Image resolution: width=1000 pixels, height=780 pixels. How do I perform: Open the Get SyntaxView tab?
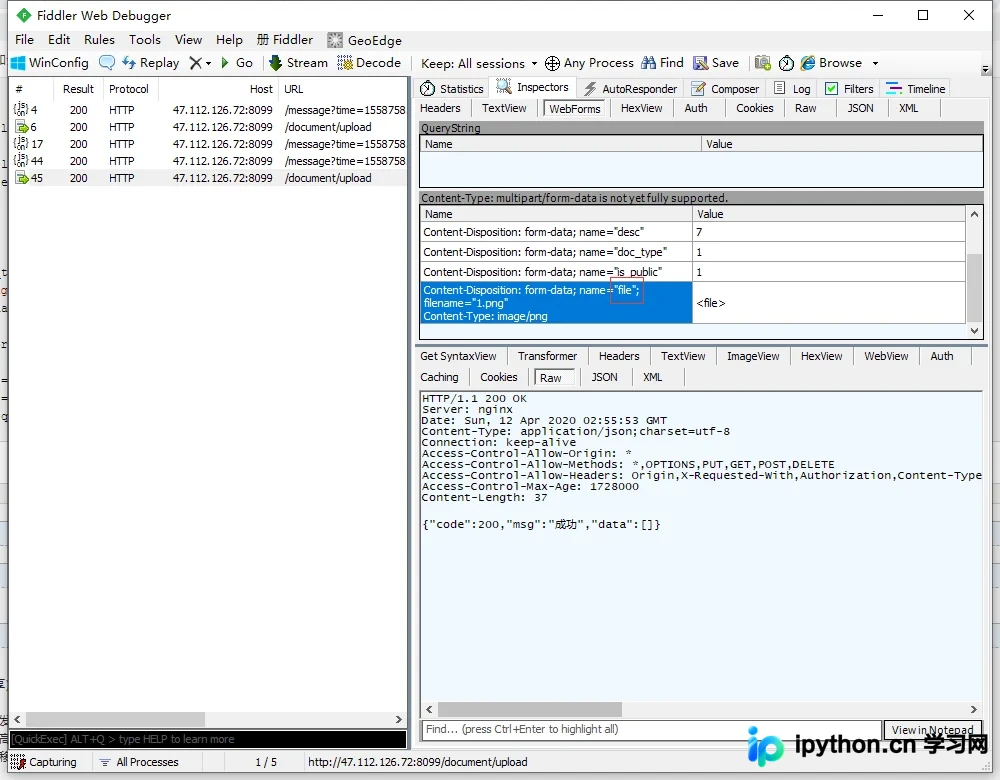click(x=458, y=356)
